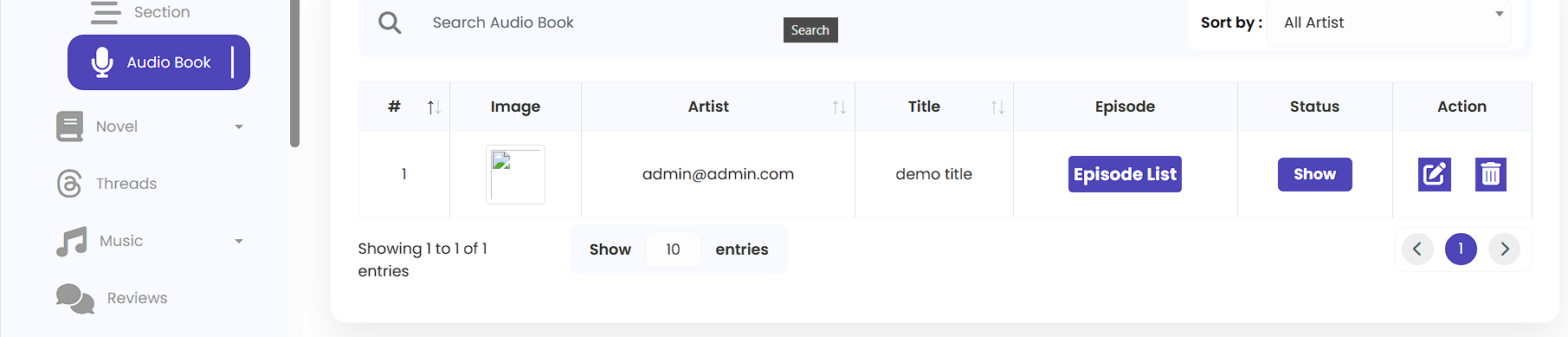The image size is (1568, 337).
Task: Click the Reviews chat bubbles icon
Action: [x=75, y=298]
